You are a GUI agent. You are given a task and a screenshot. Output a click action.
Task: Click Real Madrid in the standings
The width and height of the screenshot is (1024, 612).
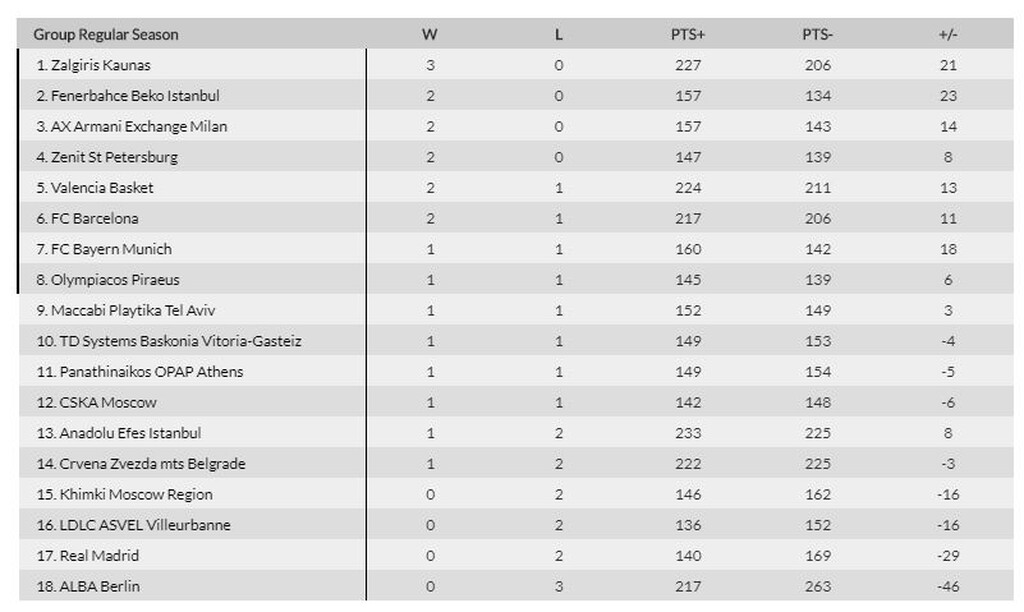pyautogui.click(x=87, y=556)
